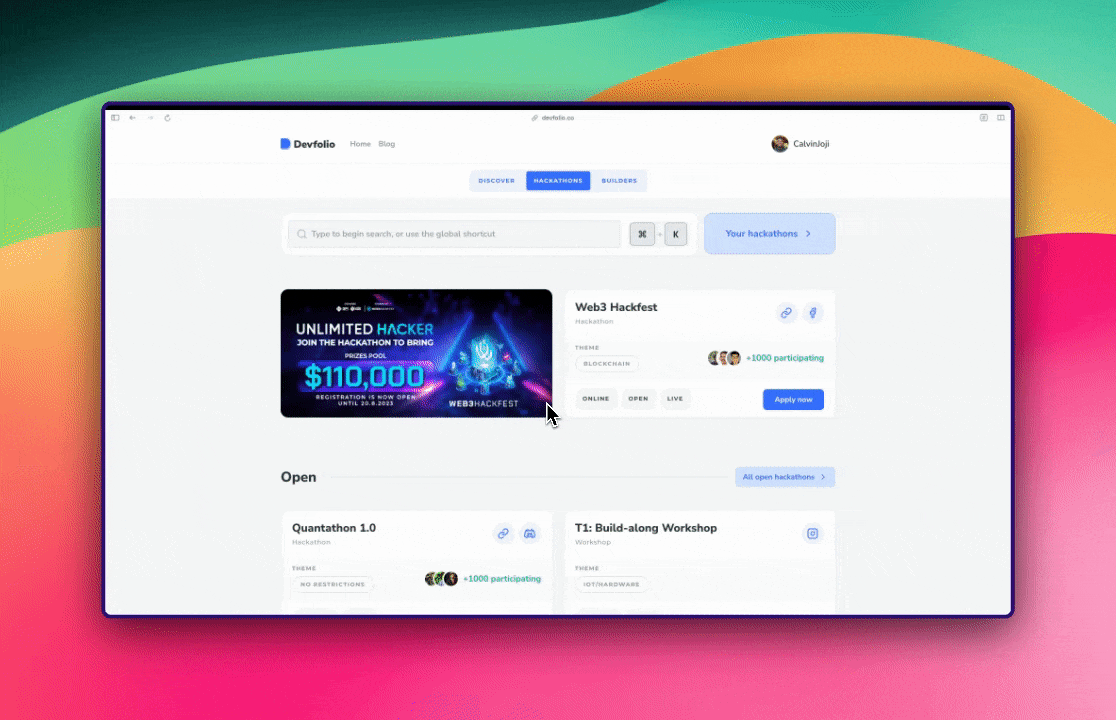Open the Web3 Hackfest title
The width and height of the screenshot is (1116, 720).
616,307
